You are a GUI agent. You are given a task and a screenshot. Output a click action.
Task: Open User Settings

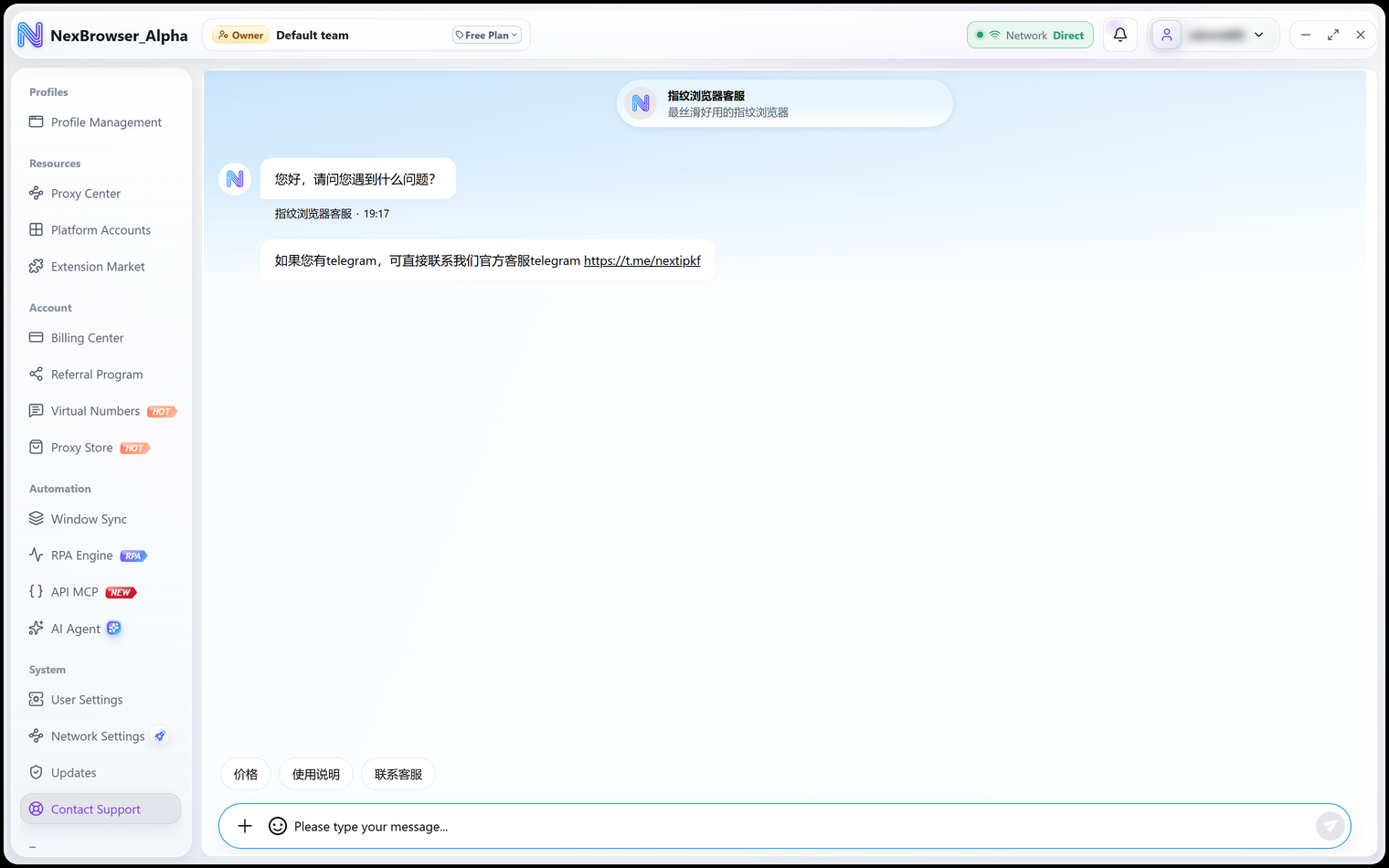[101, 699]
